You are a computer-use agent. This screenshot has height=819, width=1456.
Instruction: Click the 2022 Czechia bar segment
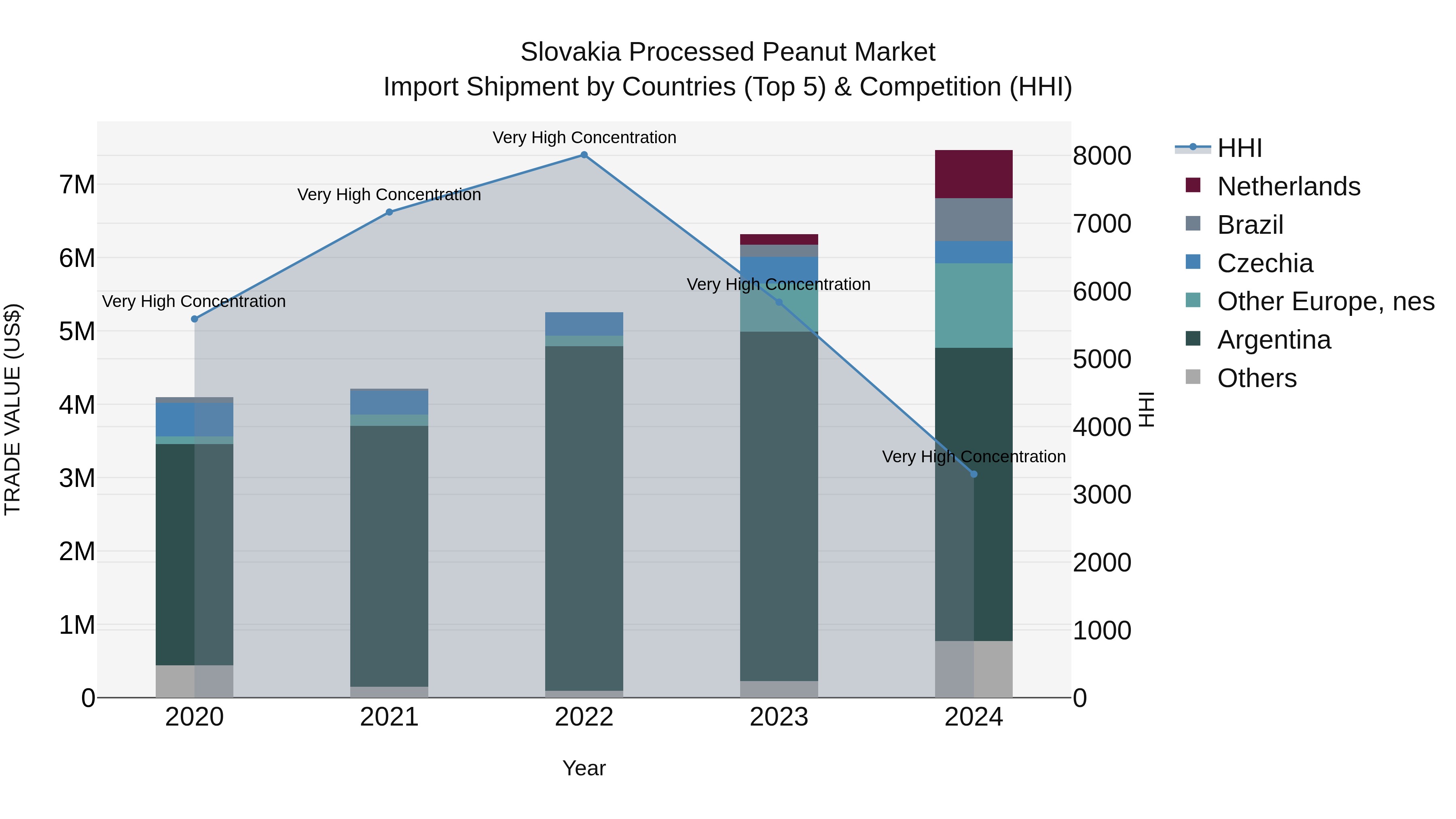click(584, 324)
